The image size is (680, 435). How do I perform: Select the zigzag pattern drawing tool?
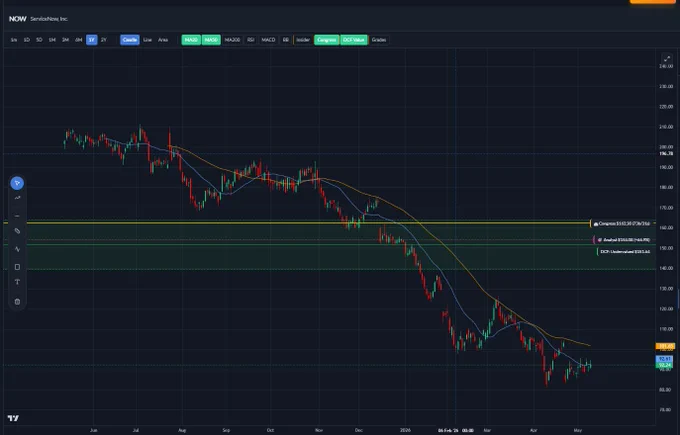[x=17, y=249]
